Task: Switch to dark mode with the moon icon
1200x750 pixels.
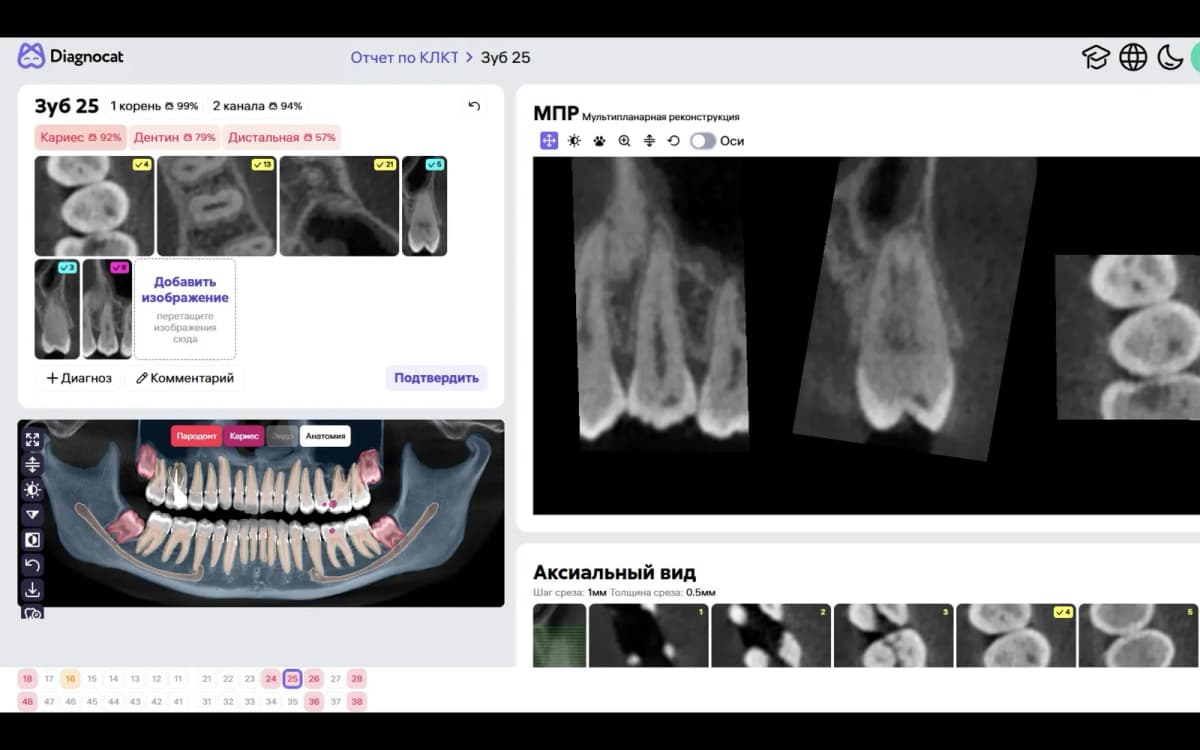Action: pos(1170,57)
